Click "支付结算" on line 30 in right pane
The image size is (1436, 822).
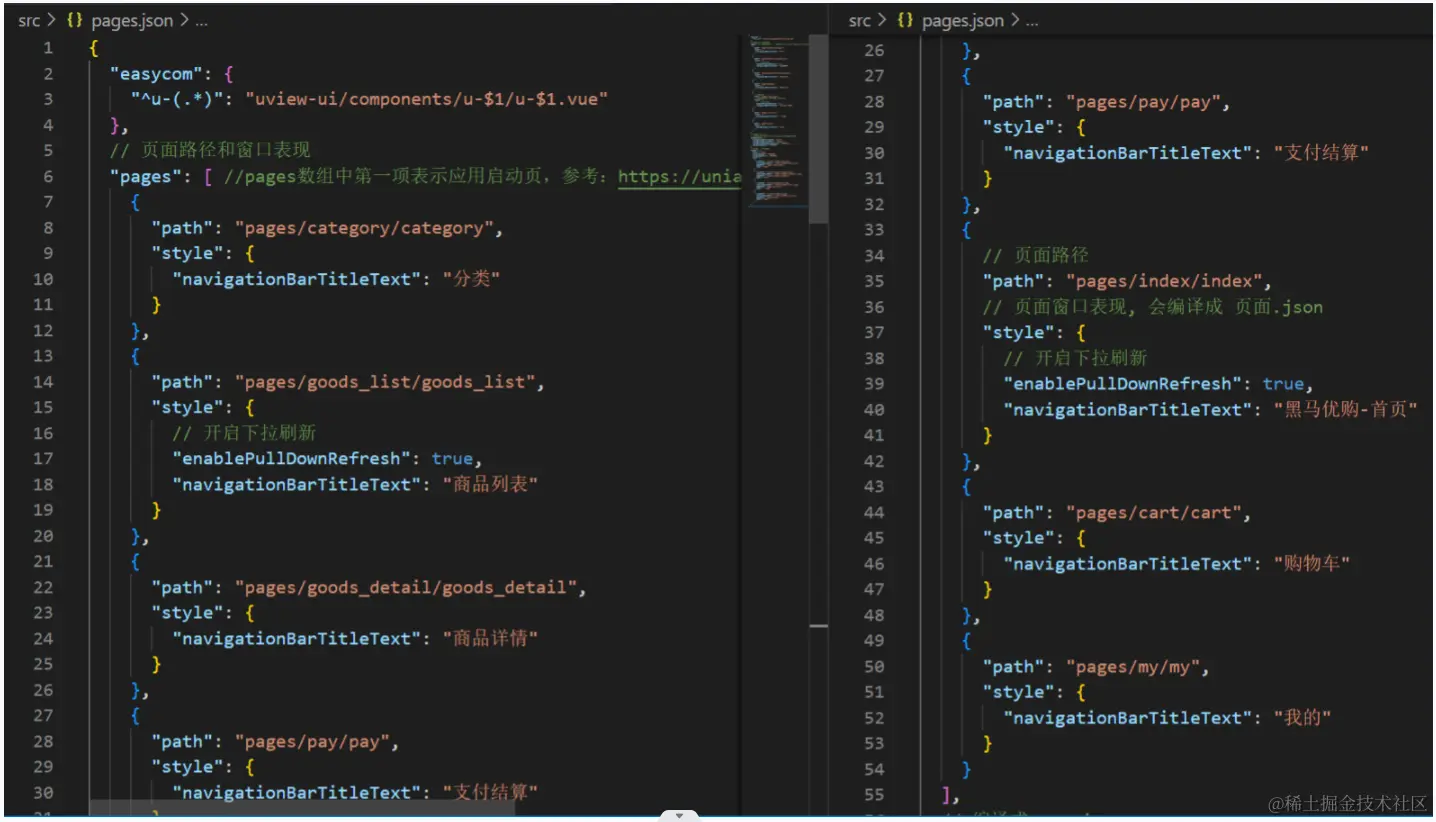click(x=1322, y=153)
